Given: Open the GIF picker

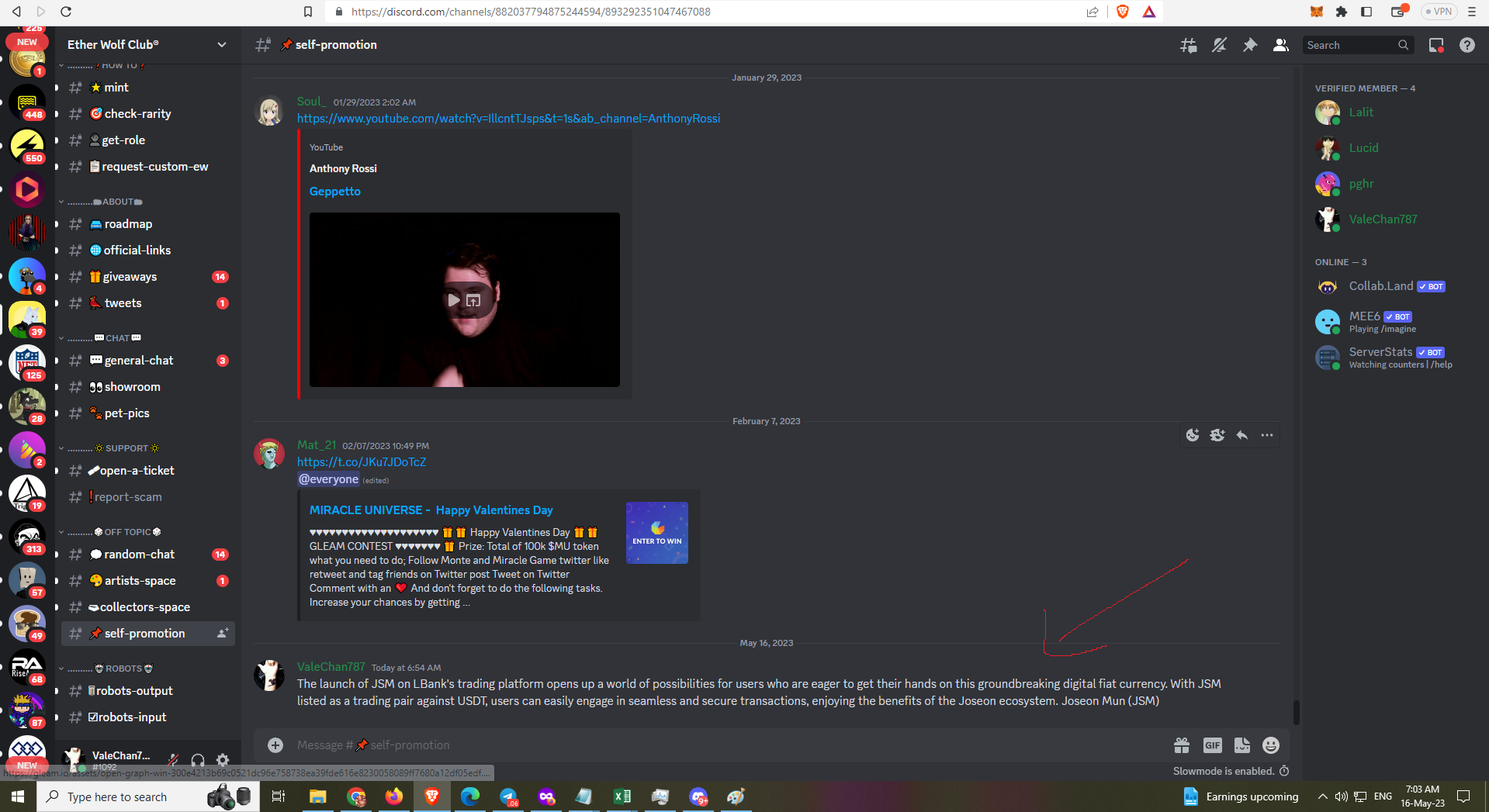Looking at the screenshot, I should coord(1213,745).
